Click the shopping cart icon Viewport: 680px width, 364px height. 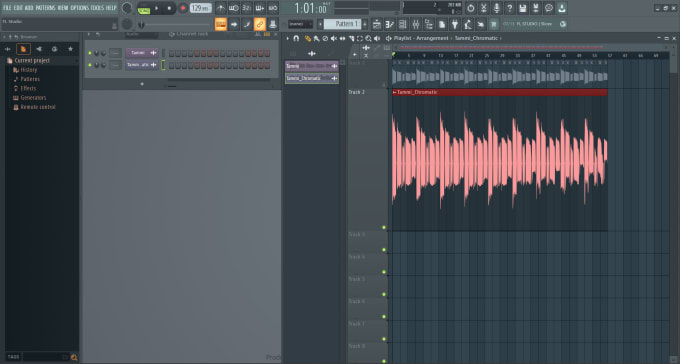click(494, 24)
